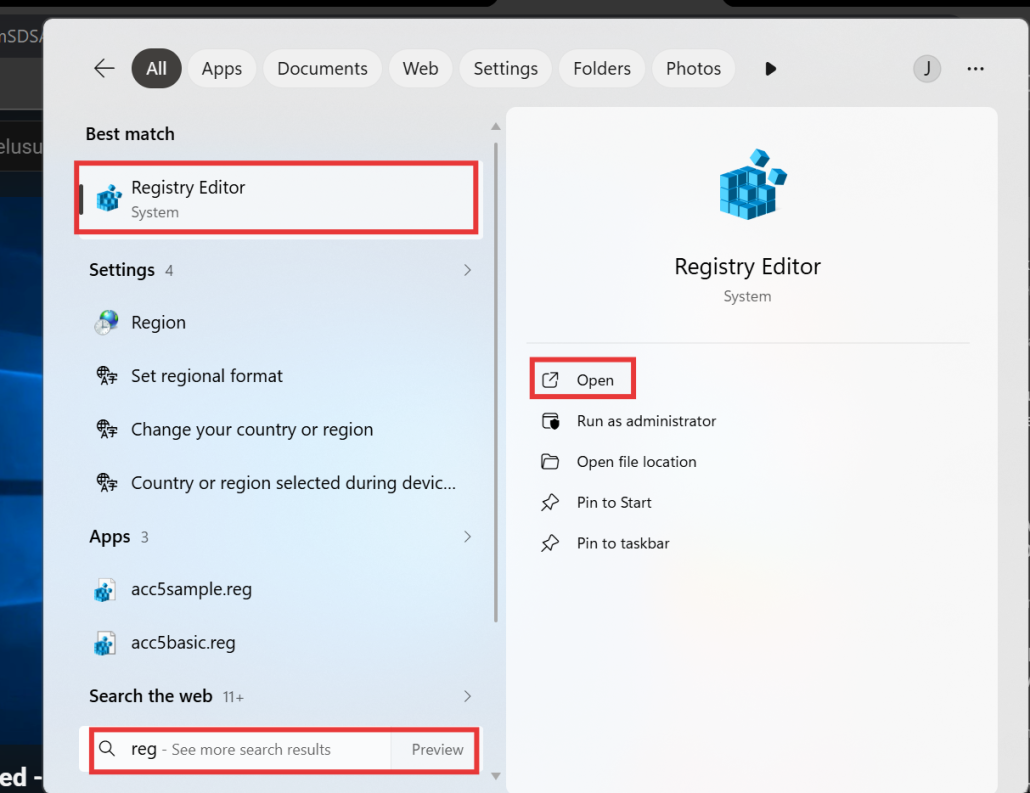Switch to the Web filter tab

coord(420,68)
